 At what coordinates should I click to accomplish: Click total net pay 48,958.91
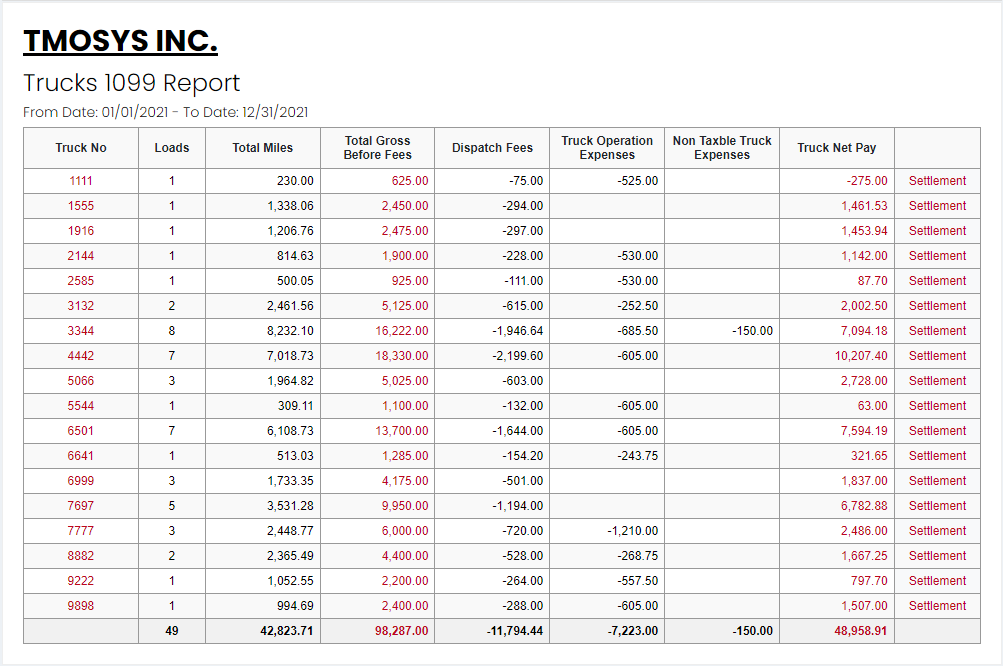tap(860, 631)
